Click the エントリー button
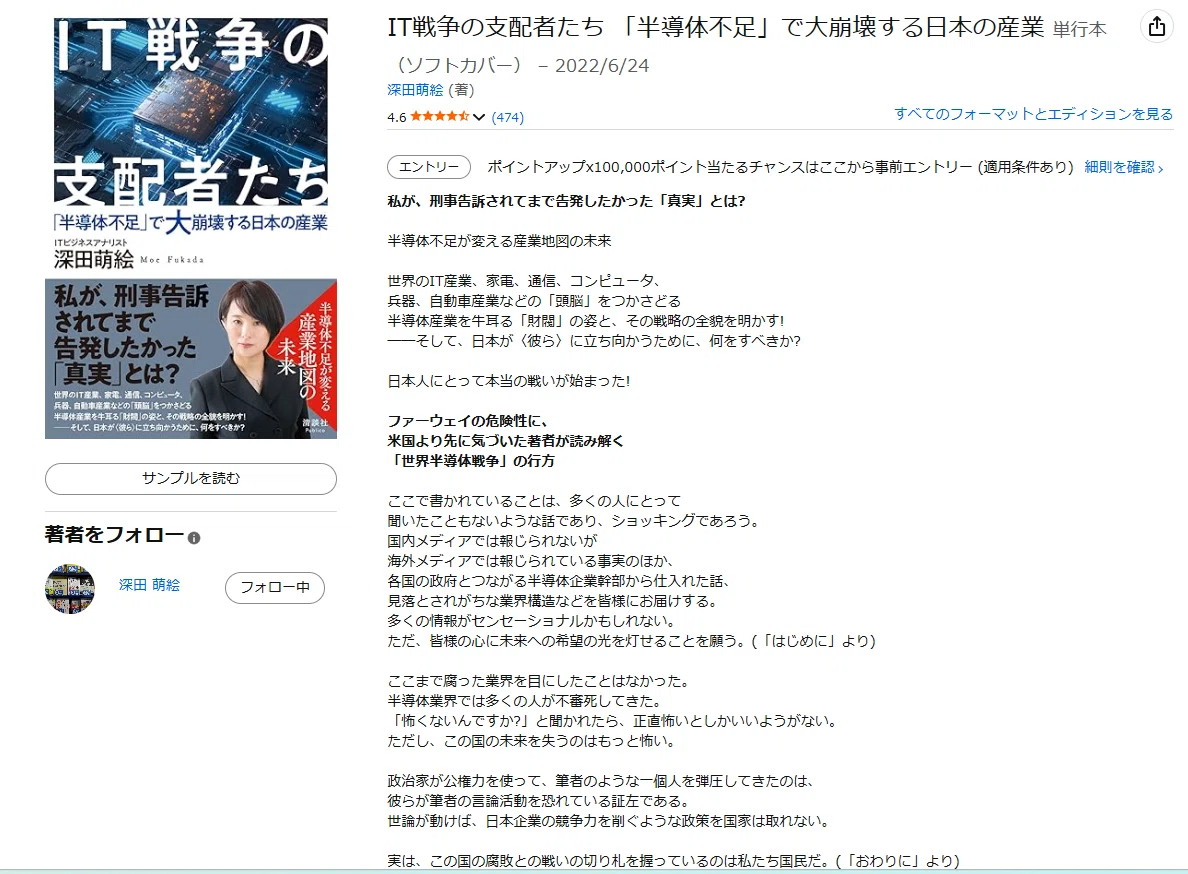The width and height of the screenshot is (1188, 874). click(x=429, y=167)
